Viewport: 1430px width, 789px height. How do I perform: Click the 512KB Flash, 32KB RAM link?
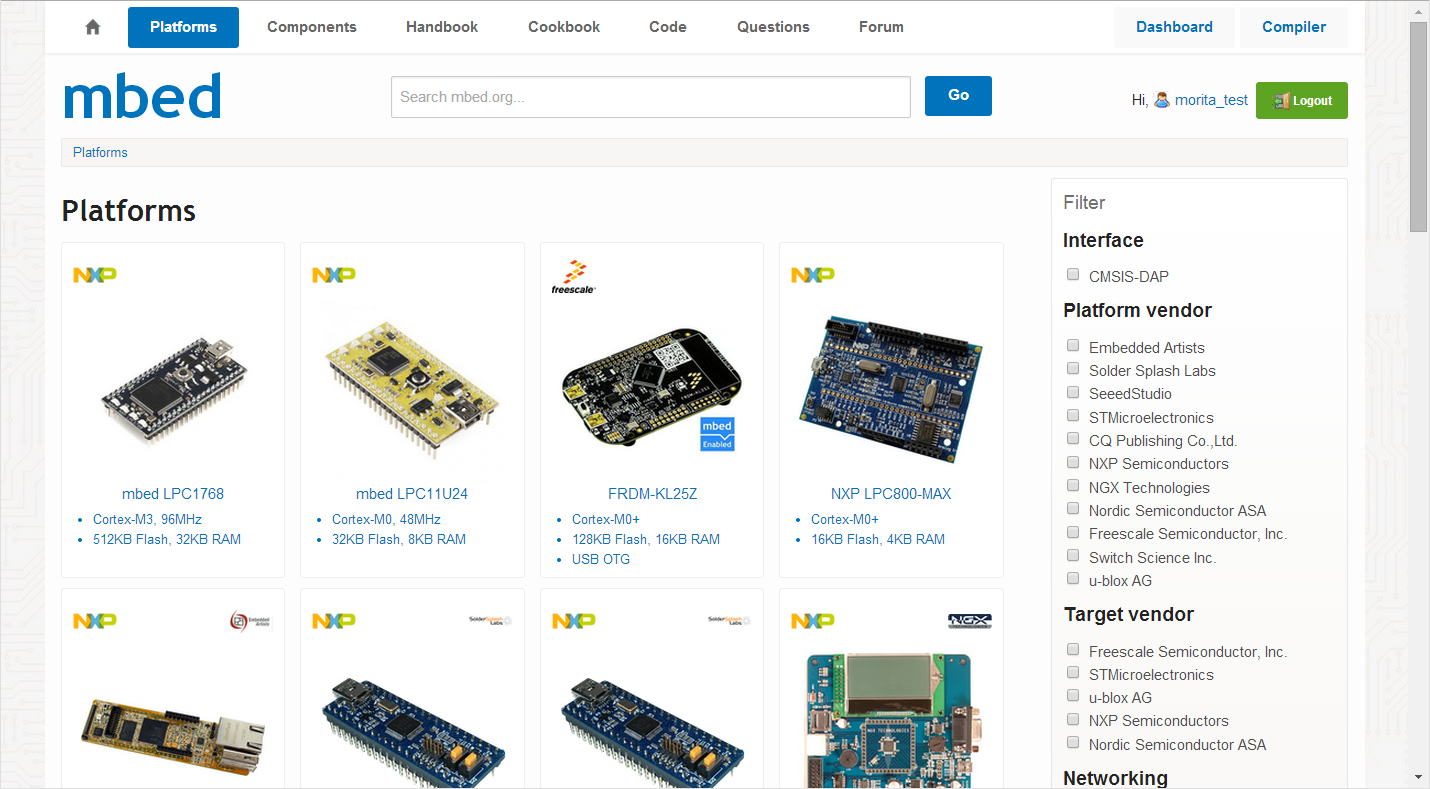coord(167,539)
